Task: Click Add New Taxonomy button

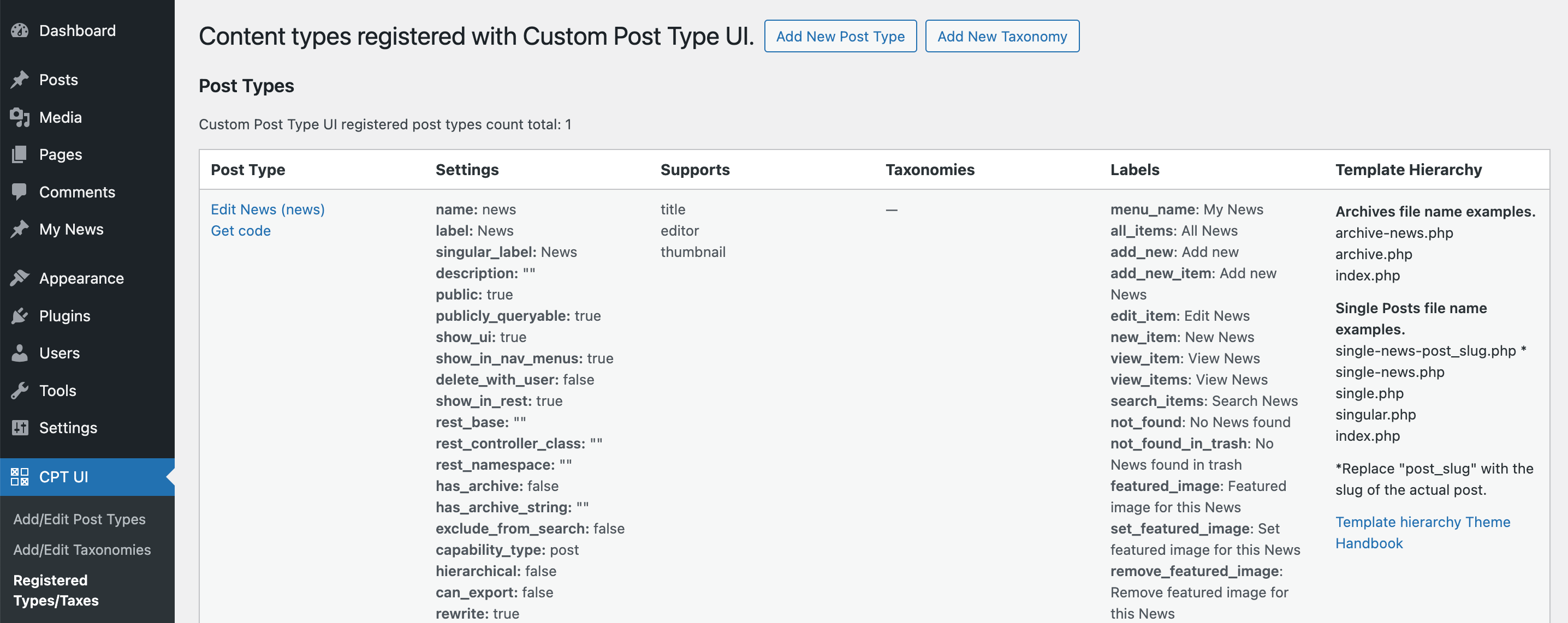Action: tap(1002, 35)
